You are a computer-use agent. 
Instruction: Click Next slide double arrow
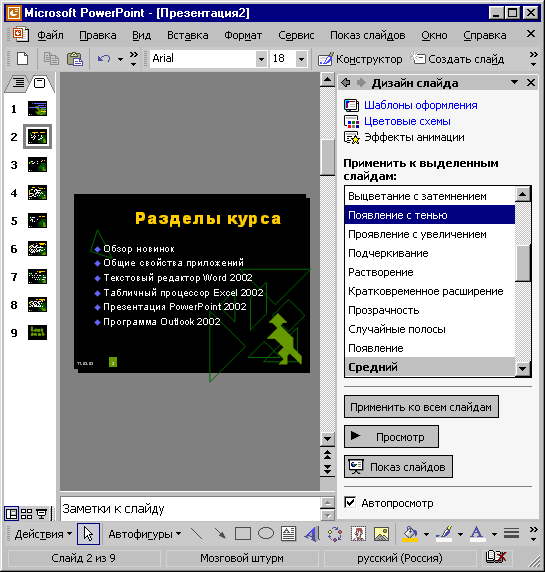click(327, 468)
